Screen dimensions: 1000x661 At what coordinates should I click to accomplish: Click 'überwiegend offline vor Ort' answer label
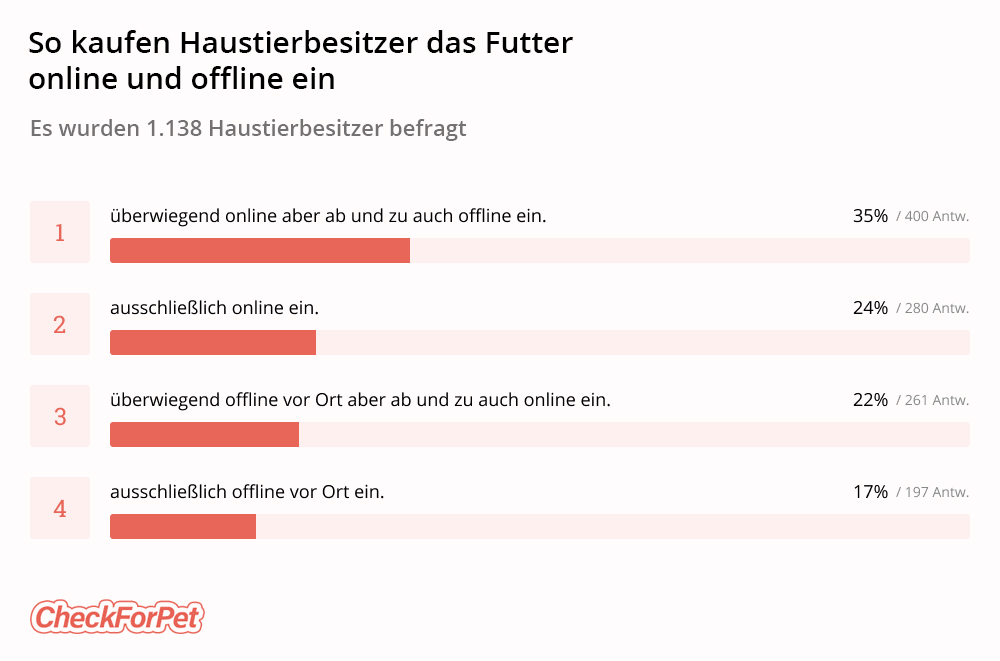click(360, 400)
